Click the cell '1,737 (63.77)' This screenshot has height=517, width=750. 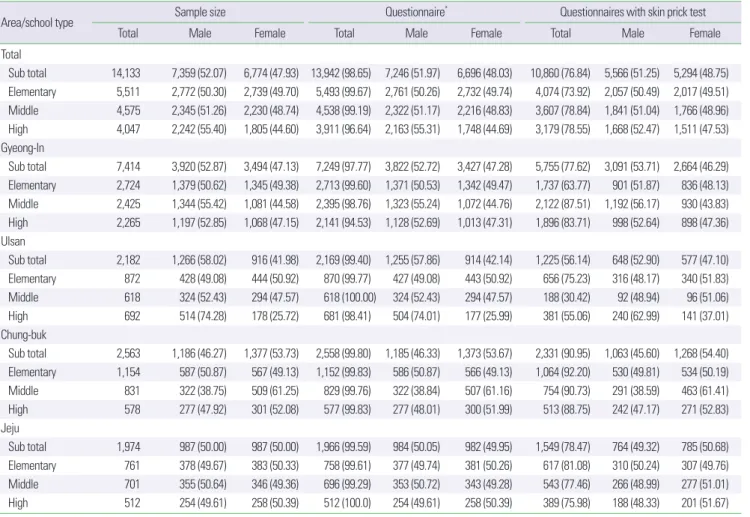click(x=562, y=185)
